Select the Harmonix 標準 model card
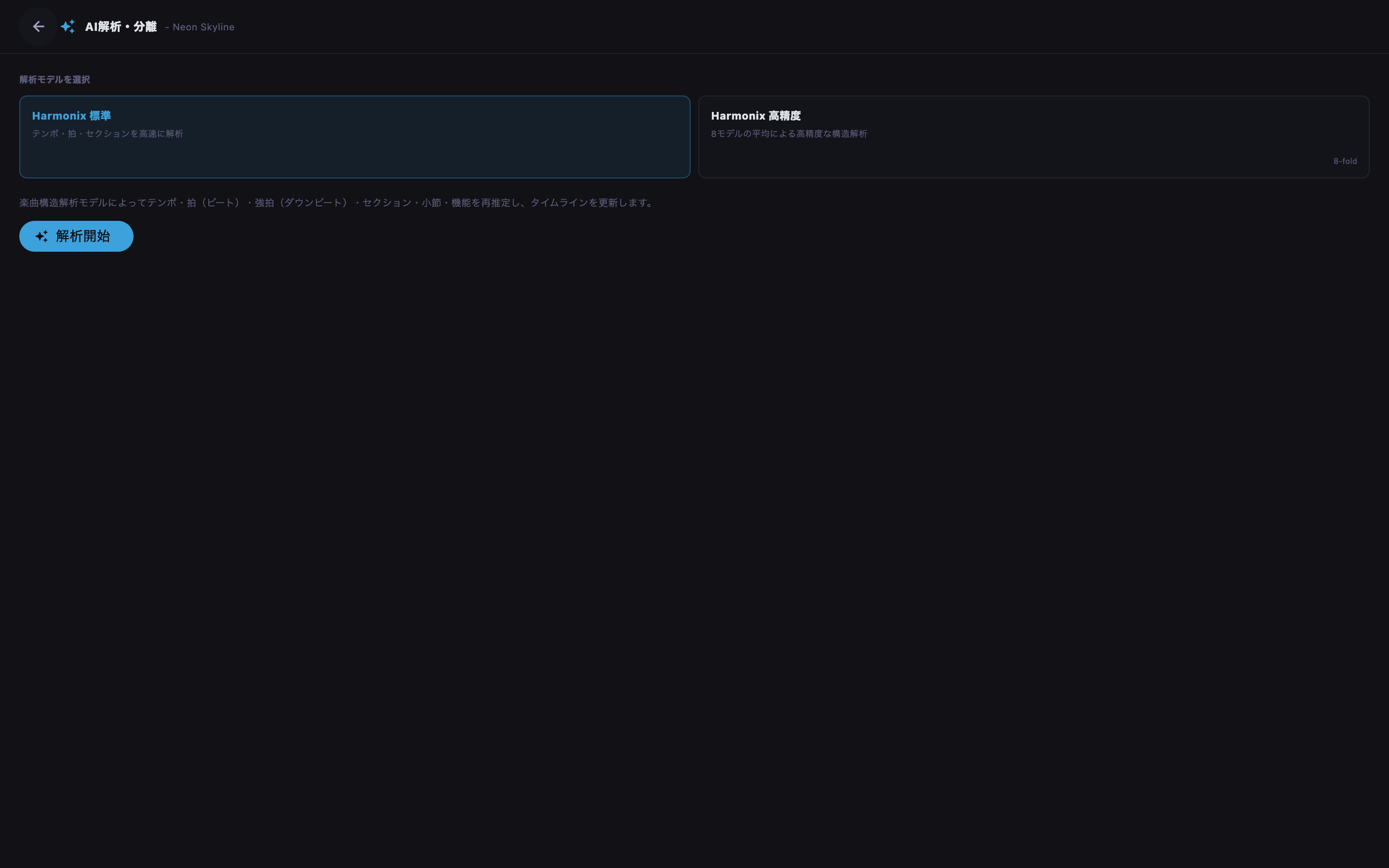The width and height of the screenshot is (1389, 868). coord(354,136)
